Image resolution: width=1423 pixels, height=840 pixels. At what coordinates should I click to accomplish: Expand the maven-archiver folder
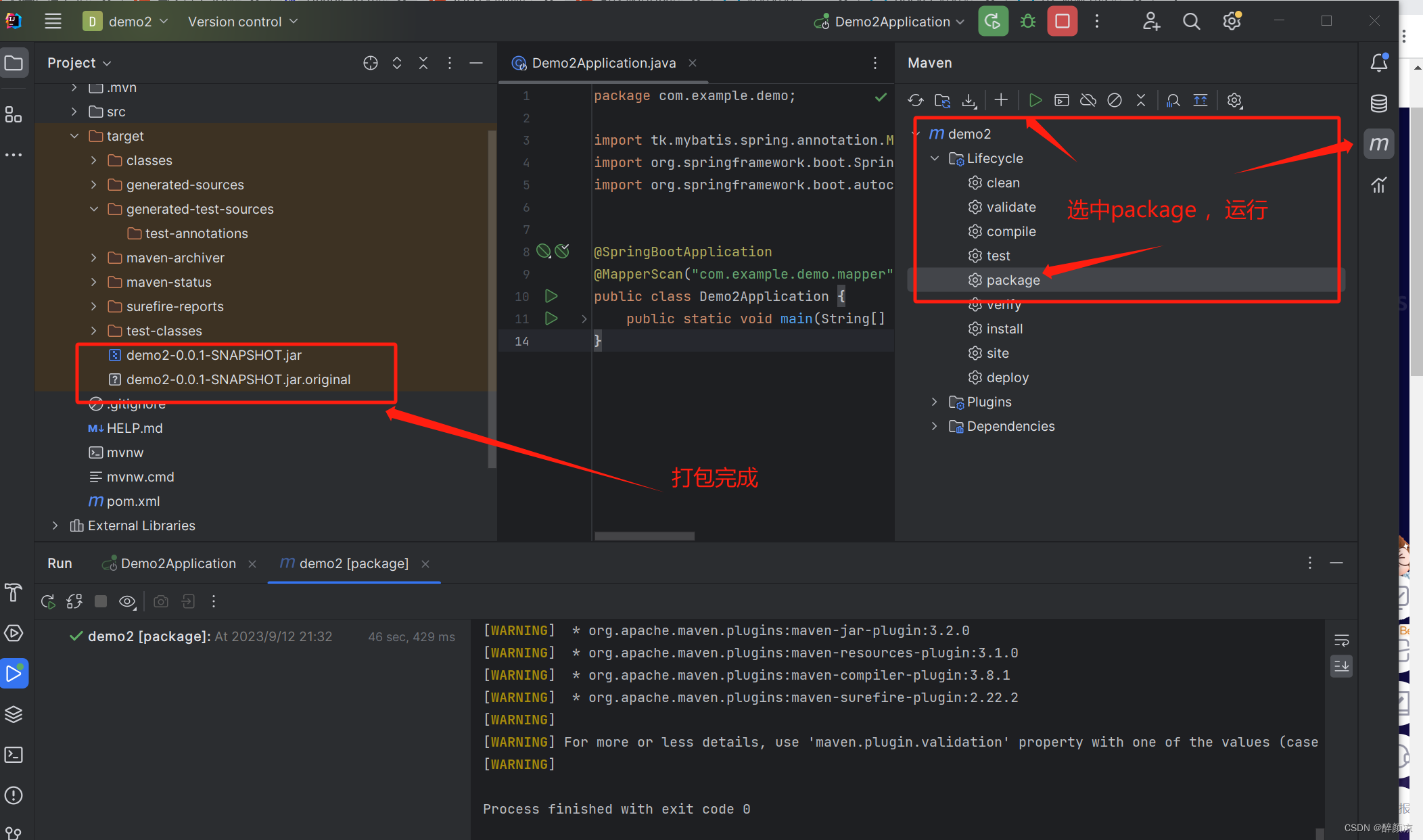click(x=93, y=258)
